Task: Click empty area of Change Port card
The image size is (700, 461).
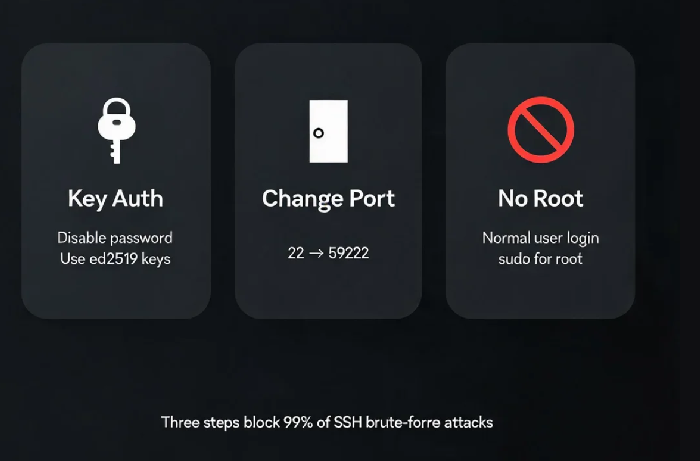Action: (x=328, y=292)
